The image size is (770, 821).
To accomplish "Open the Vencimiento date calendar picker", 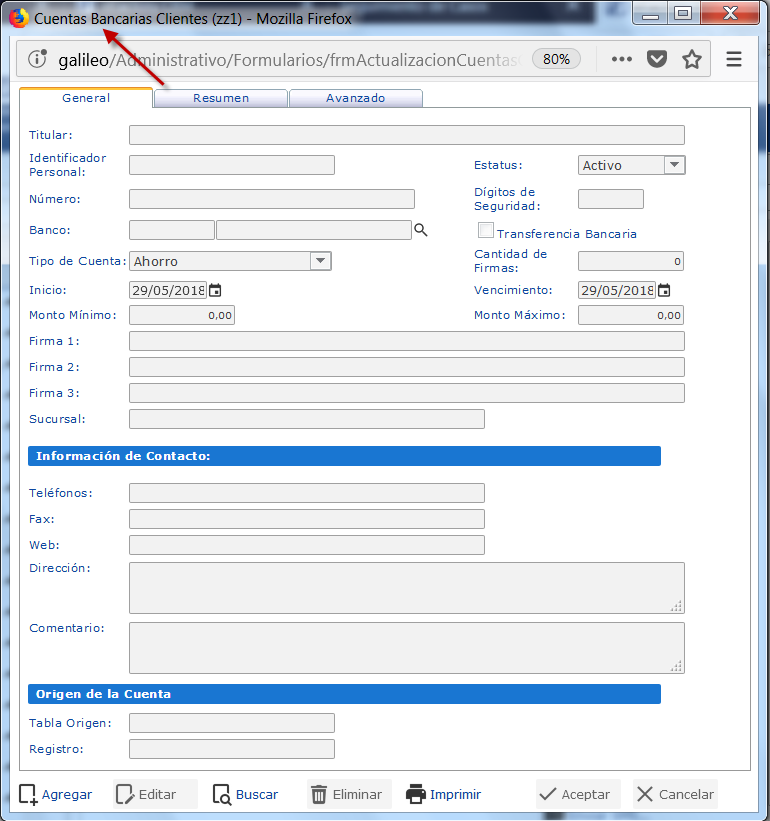I will coord(664,290).
